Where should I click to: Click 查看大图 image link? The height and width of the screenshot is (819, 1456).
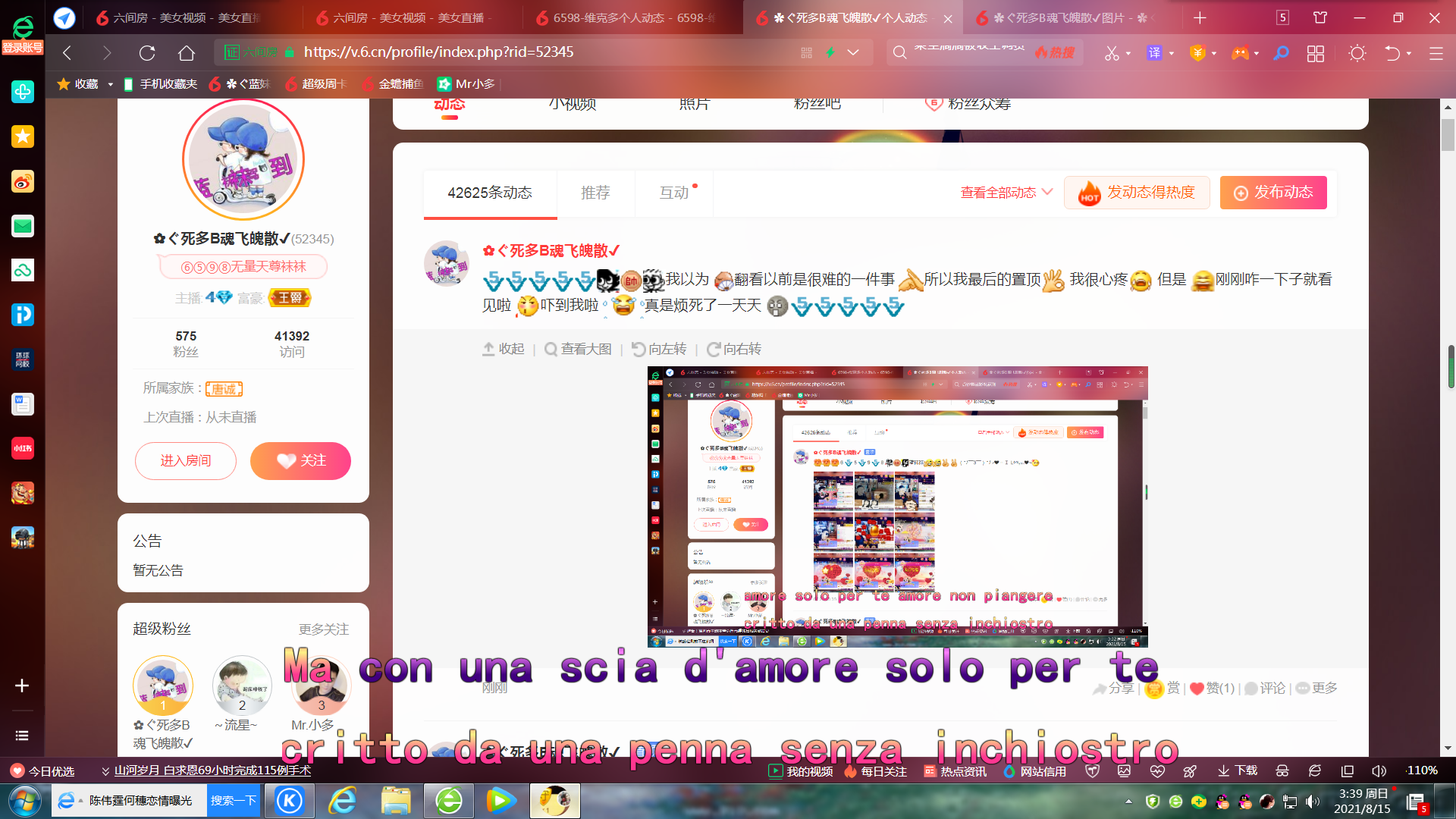(x=578, y=349)
